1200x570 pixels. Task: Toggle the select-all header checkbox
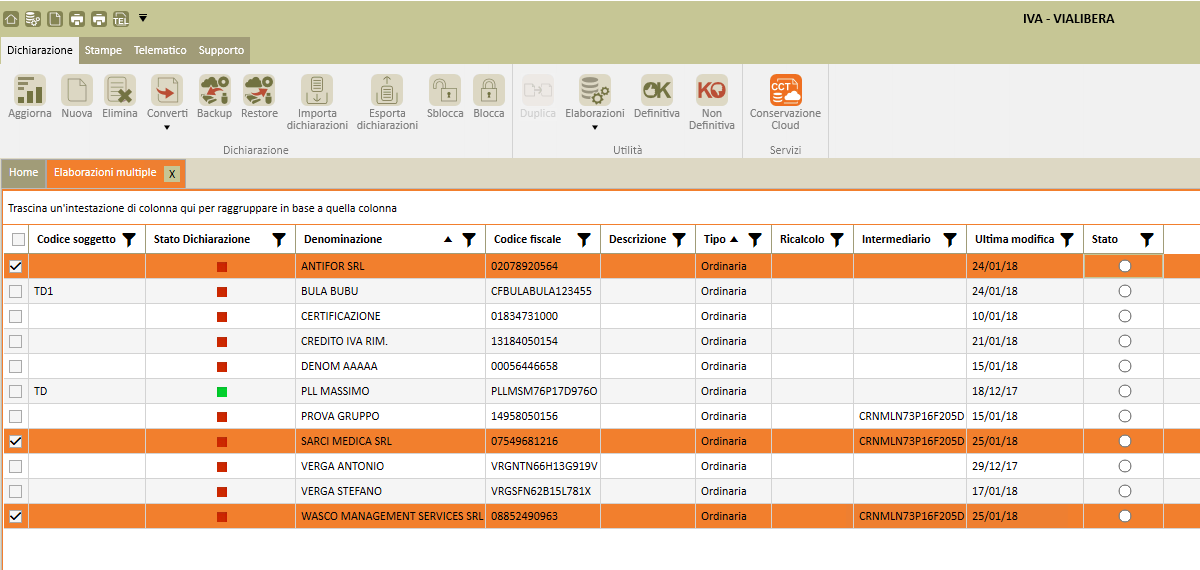[18, 240]
